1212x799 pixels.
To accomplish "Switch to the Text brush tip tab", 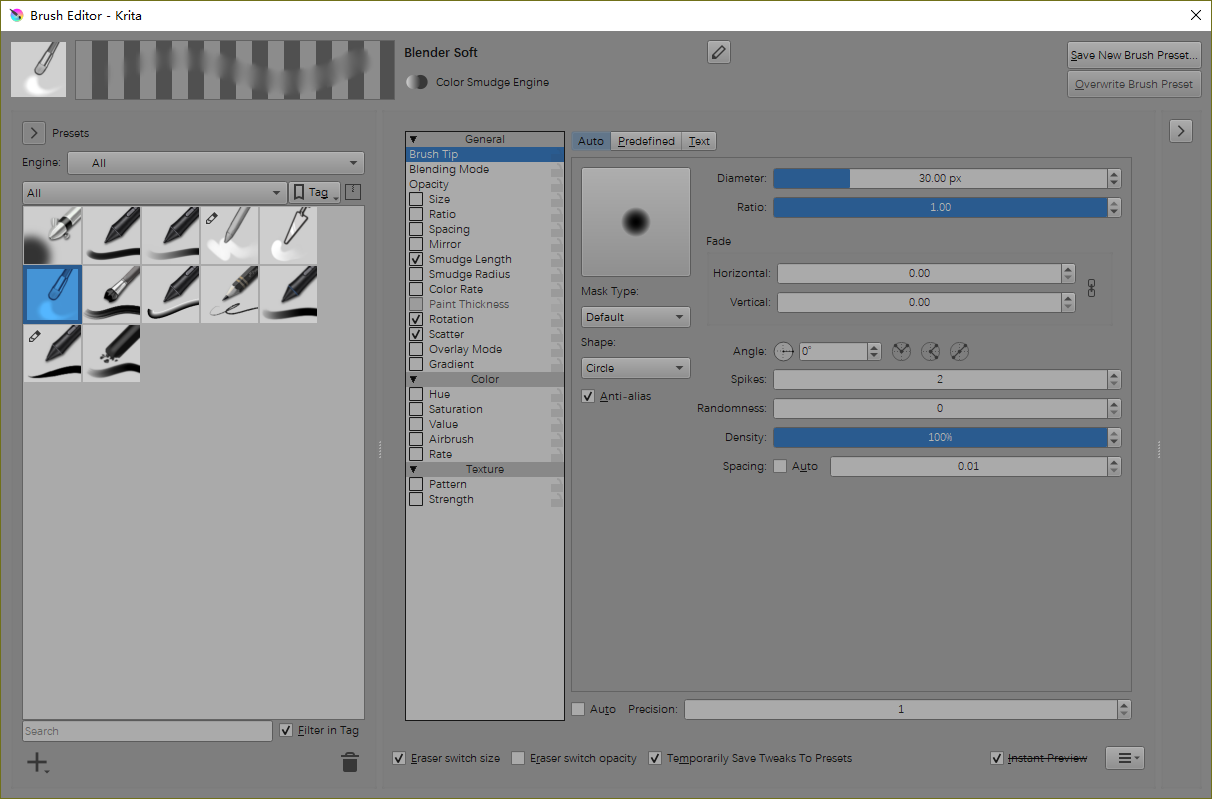I will [699, 141].
